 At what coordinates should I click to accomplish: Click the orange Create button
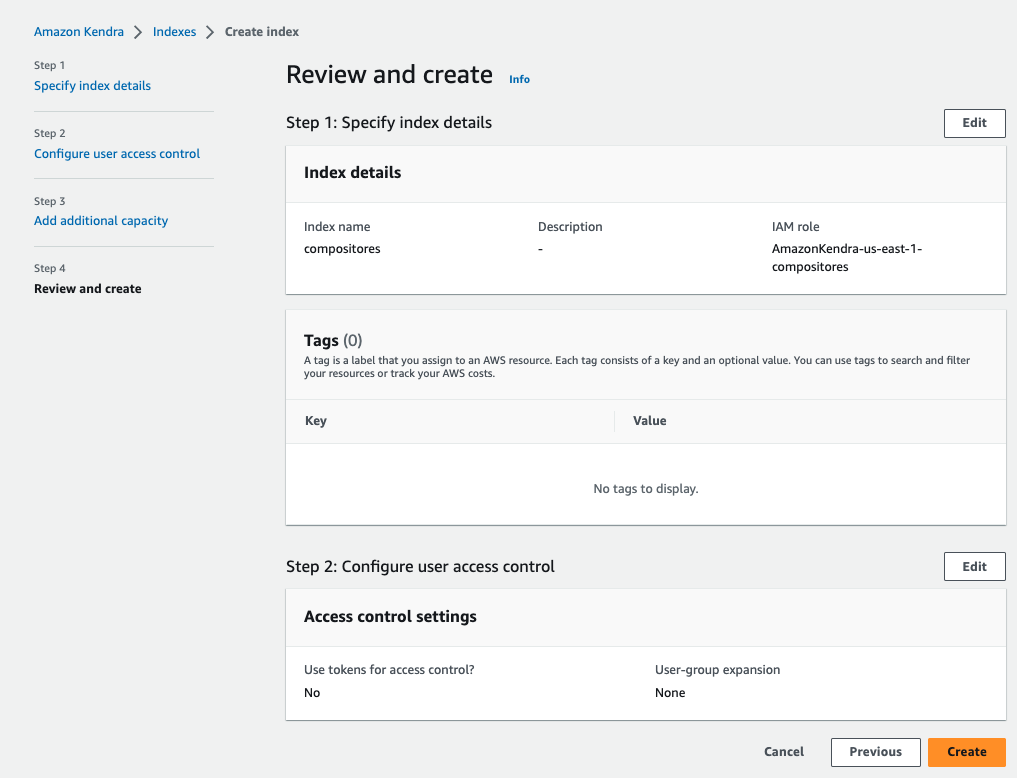click(x=966, y=752)
